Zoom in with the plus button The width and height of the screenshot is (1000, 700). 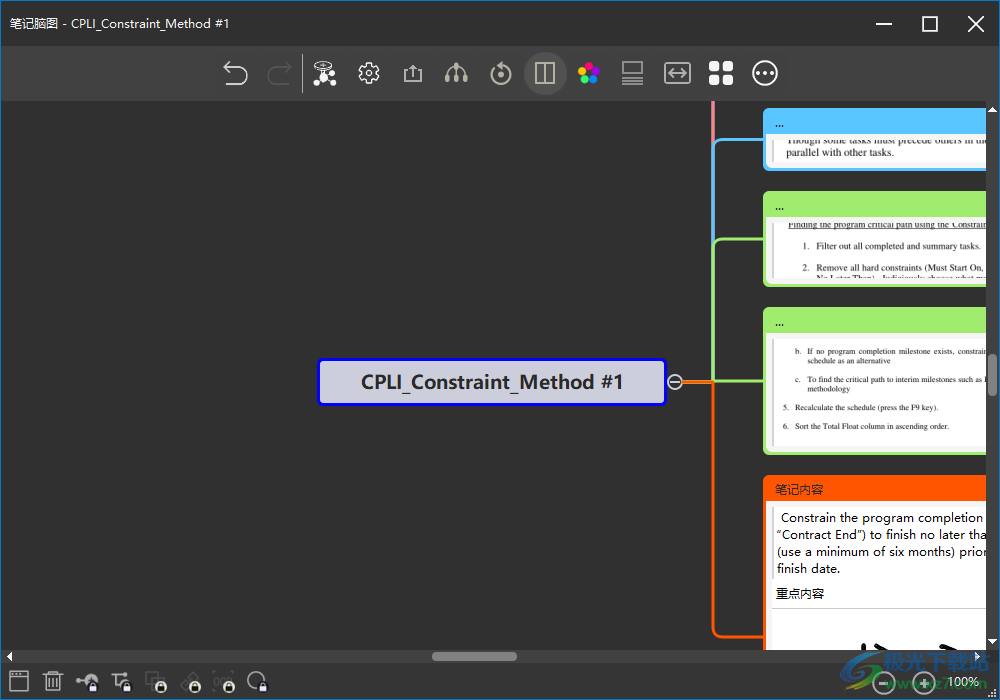tap(923, 683)
